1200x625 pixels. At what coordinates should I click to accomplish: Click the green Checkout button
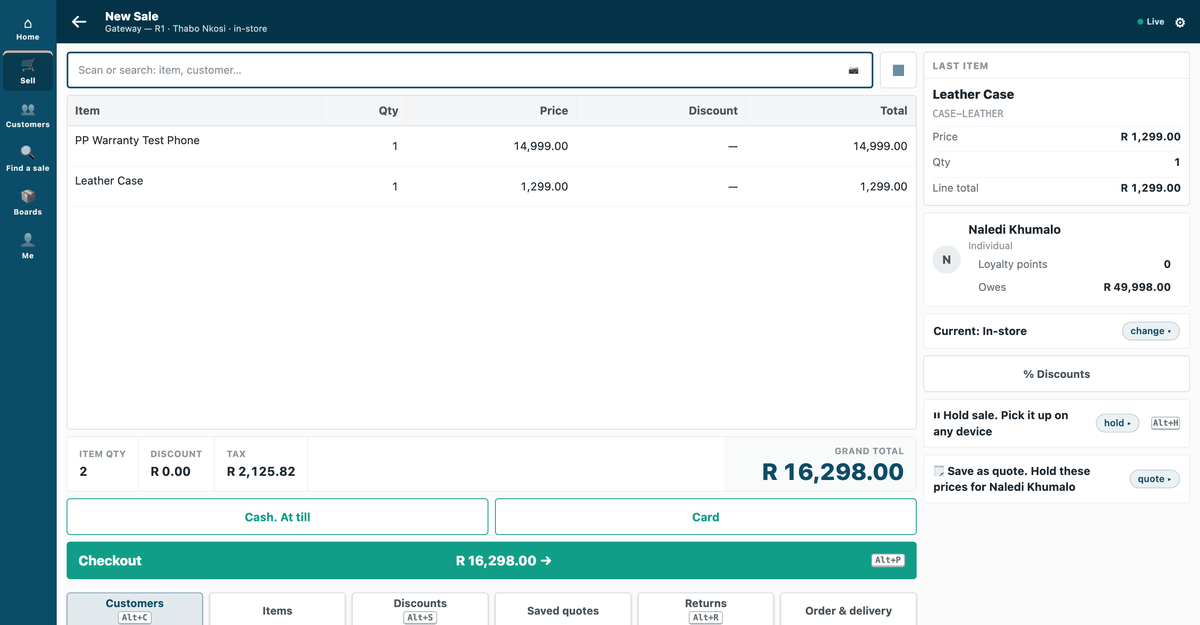pos(492,561)
